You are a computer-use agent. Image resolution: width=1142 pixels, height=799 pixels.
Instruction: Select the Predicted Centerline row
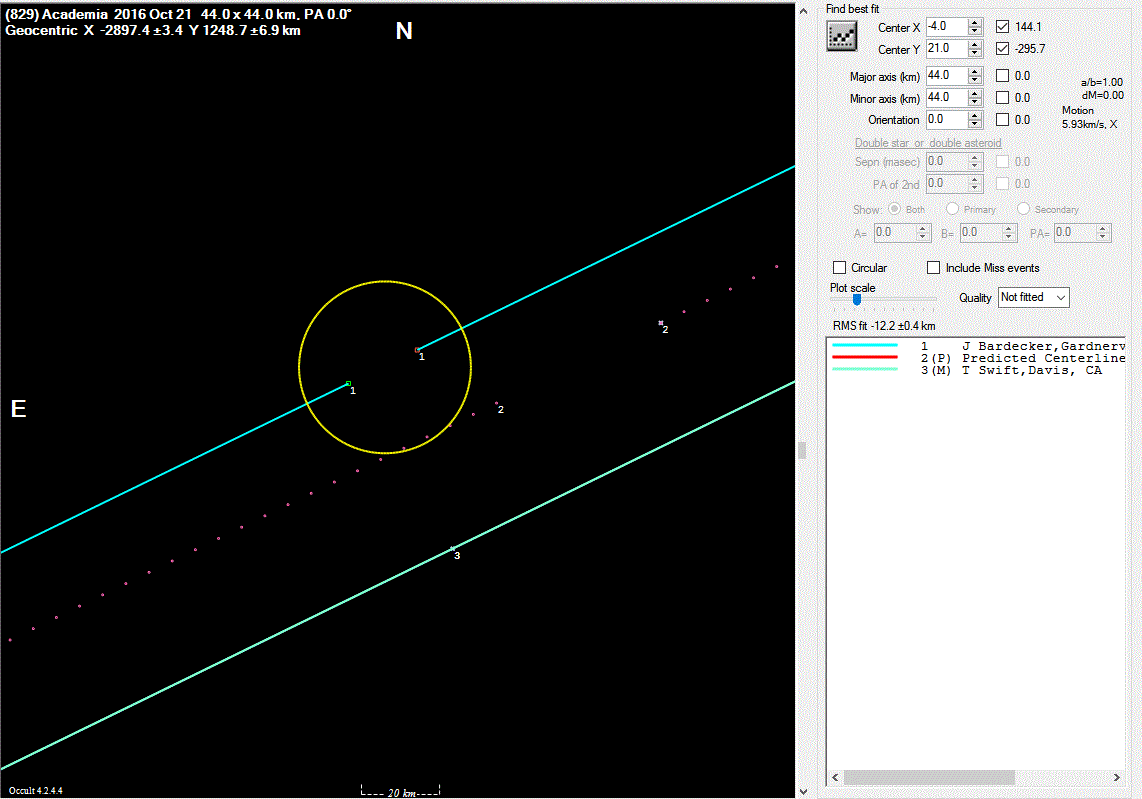pos(976,358)
